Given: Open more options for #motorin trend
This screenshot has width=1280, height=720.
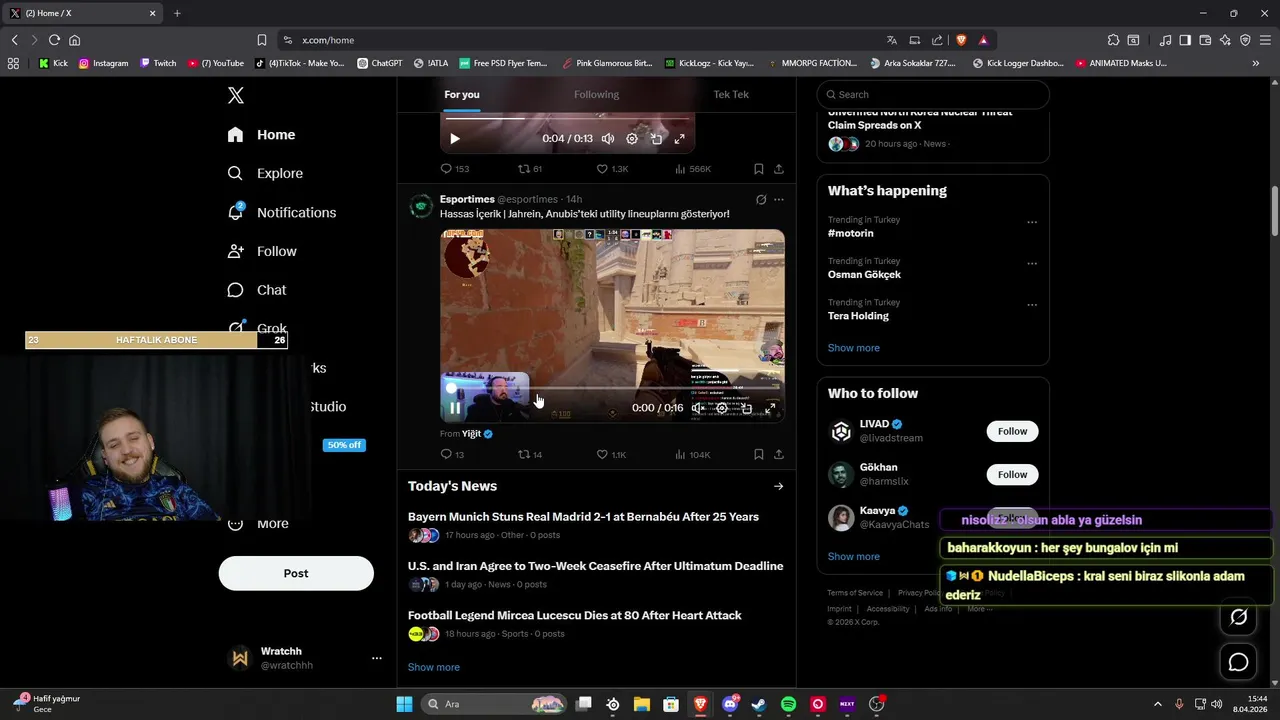Looking at the screenshot, I should [1032, 222].
